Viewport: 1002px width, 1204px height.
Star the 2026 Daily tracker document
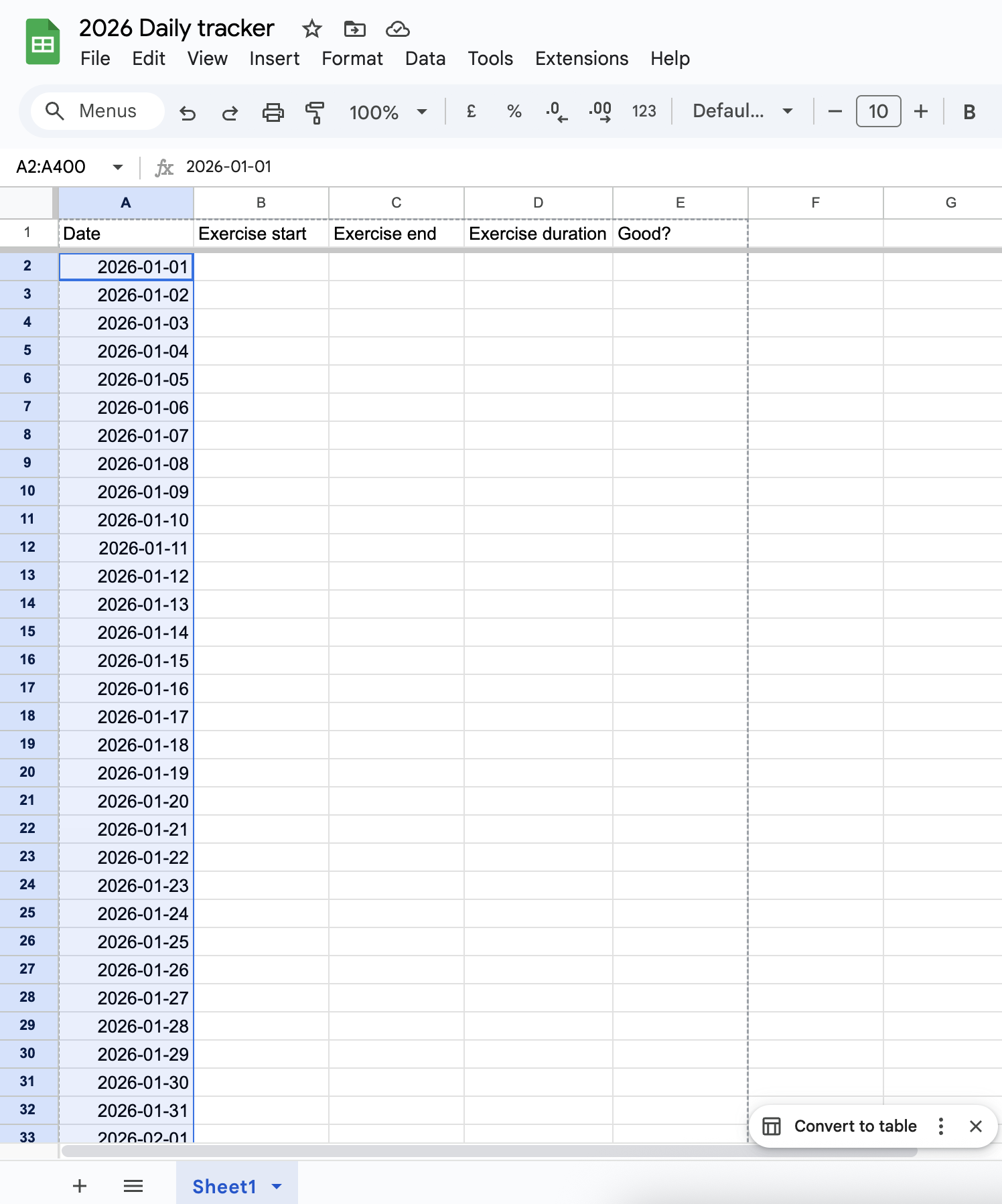(x=311, y=29)
